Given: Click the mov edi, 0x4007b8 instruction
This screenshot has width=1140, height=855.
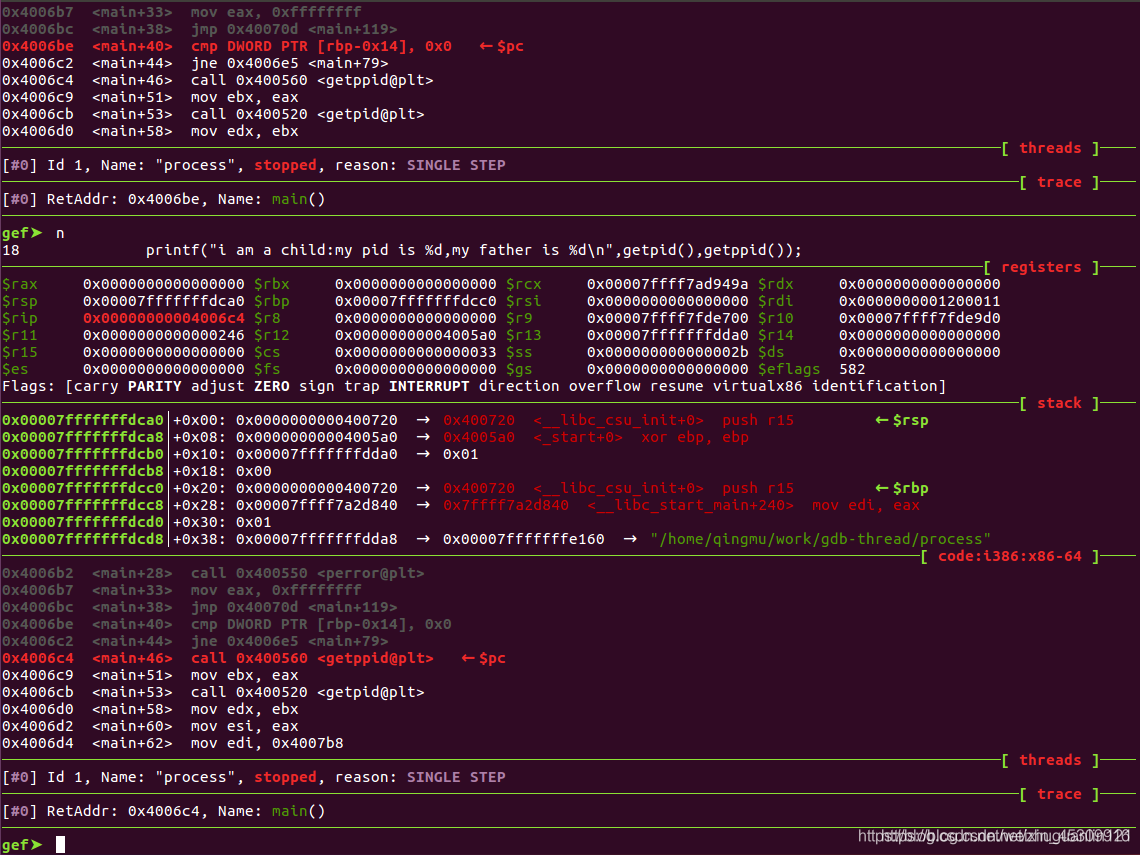Looking at the screenshot, I should pos(267,743).
